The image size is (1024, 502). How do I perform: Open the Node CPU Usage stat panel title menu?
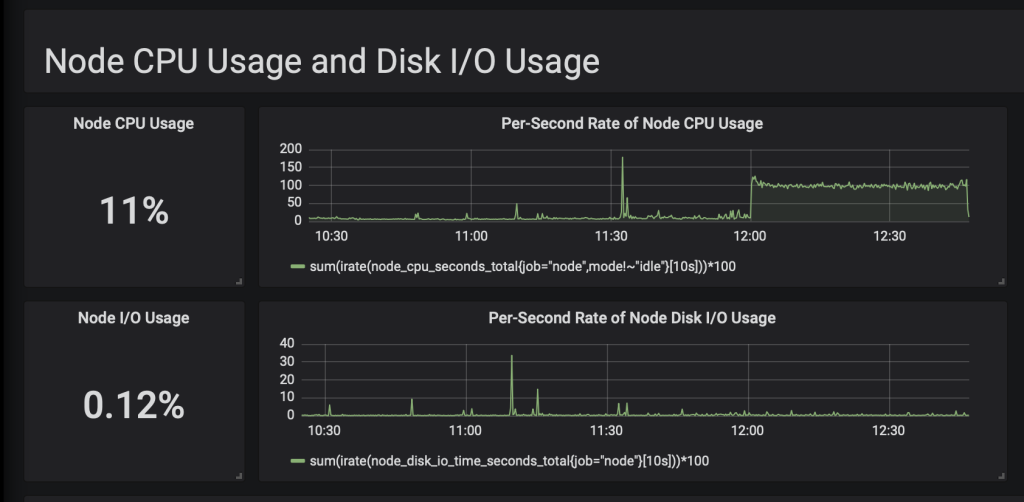[x=134, y=124]
